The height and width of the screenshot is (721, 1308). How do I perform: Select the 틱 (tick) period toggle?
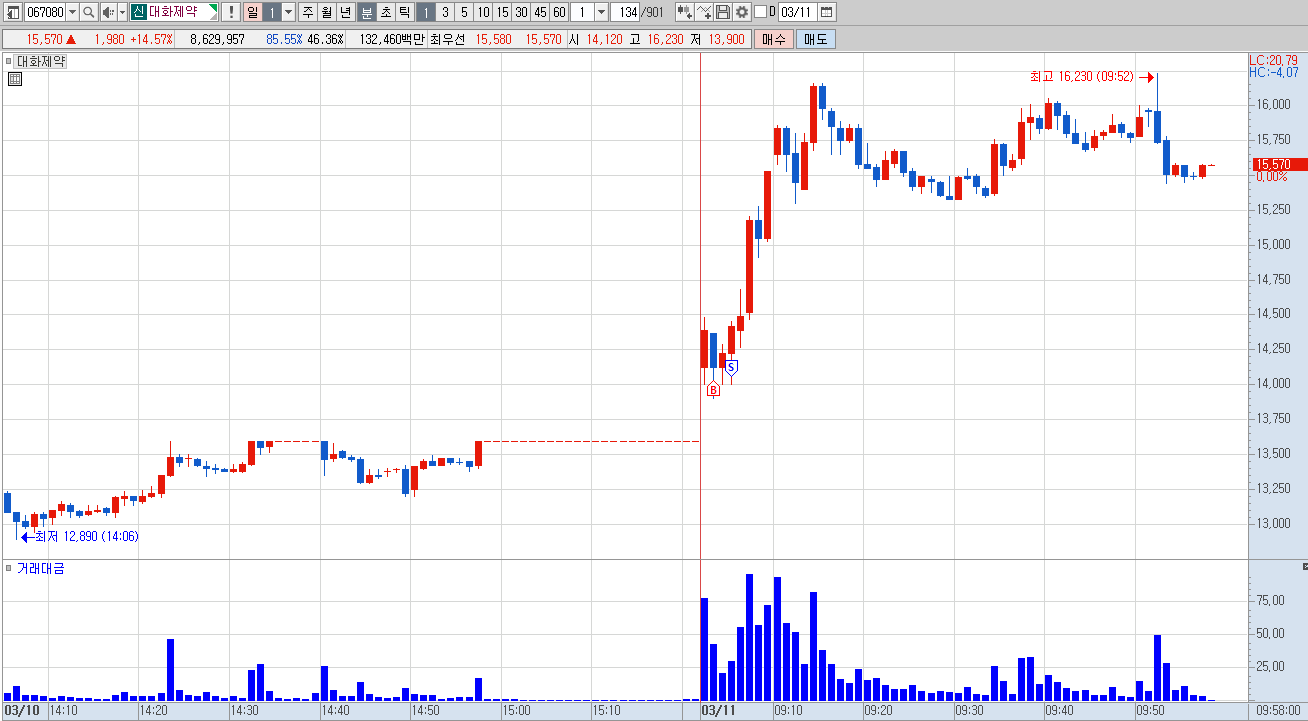point(404,12)
